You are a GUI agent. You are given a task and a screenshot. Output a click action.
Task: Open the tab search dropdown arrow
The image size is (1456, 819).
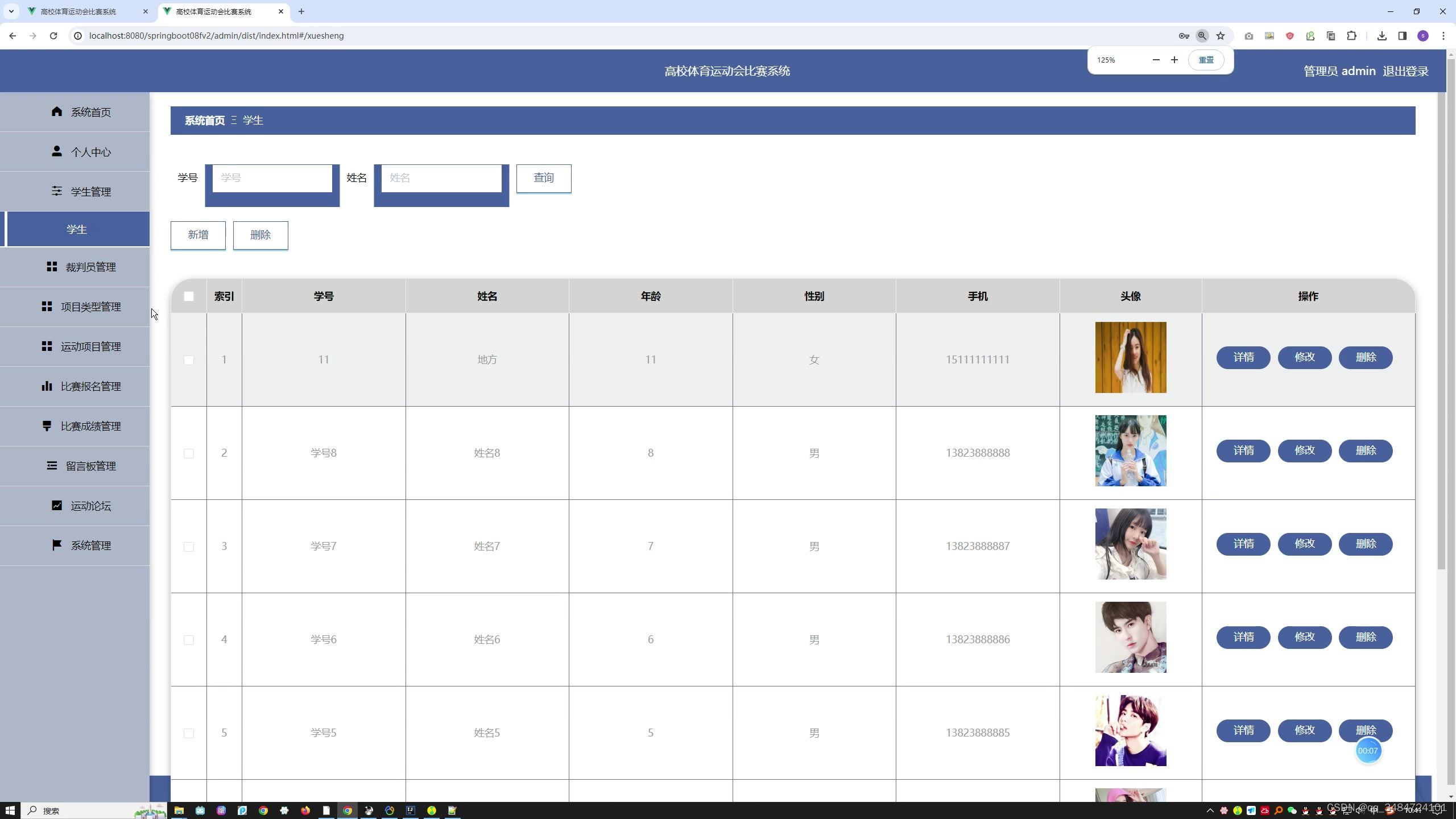click(11, 11)
